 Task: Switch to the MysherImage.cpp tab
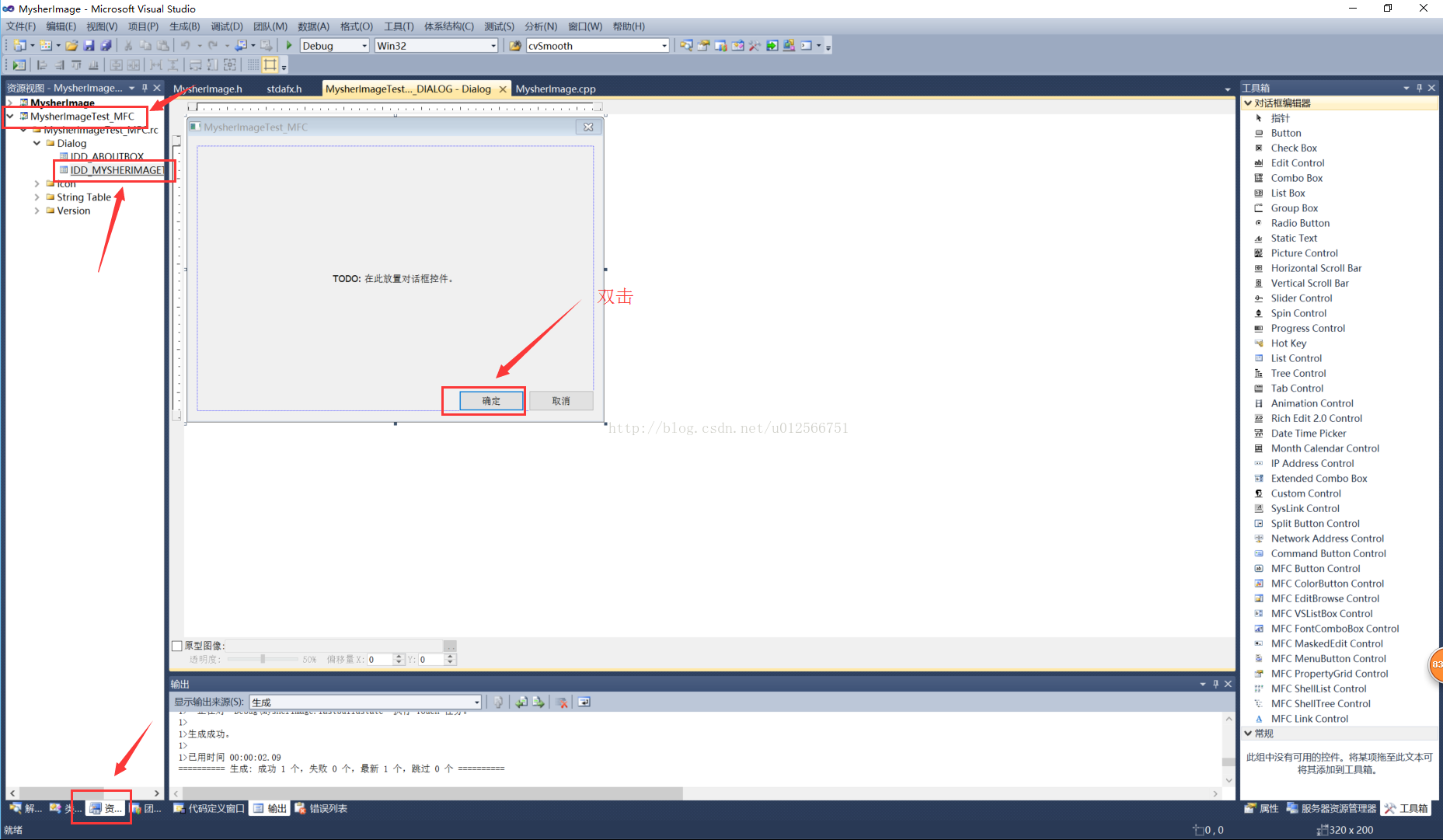tap(556, 89)
